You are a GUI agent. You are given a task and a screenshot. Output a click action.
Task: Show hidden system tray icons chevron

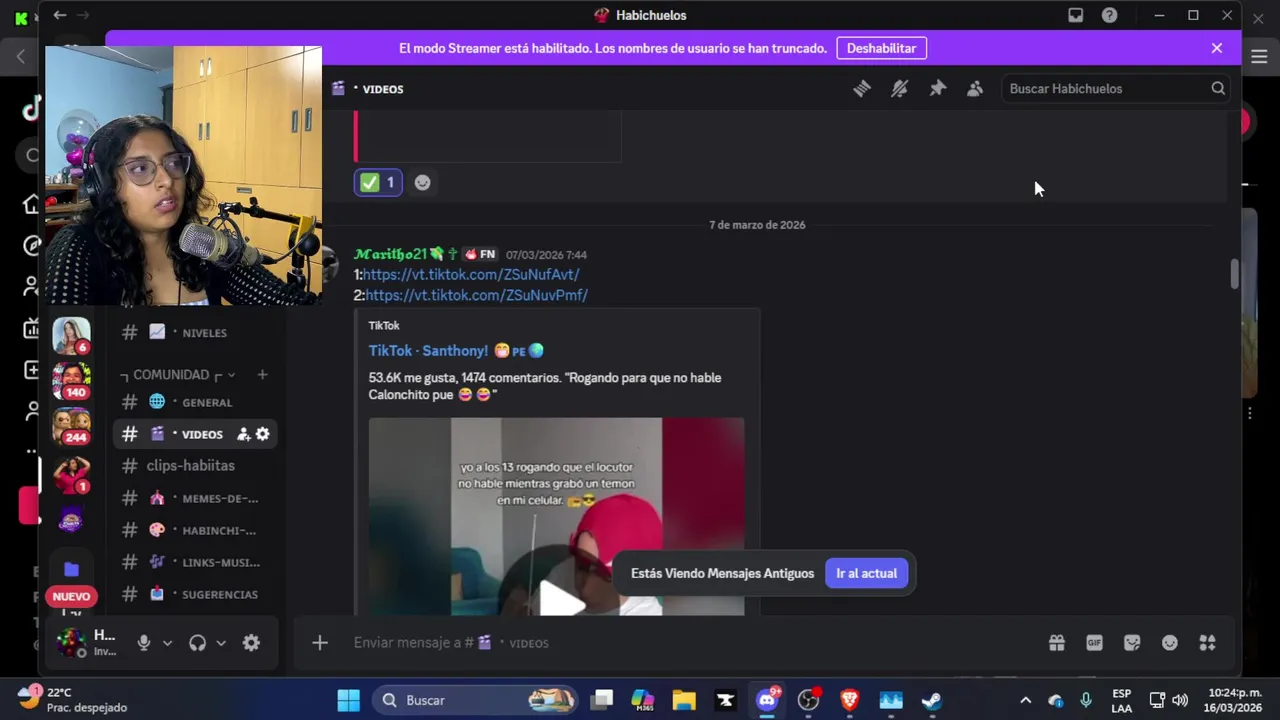point(1025,700)
